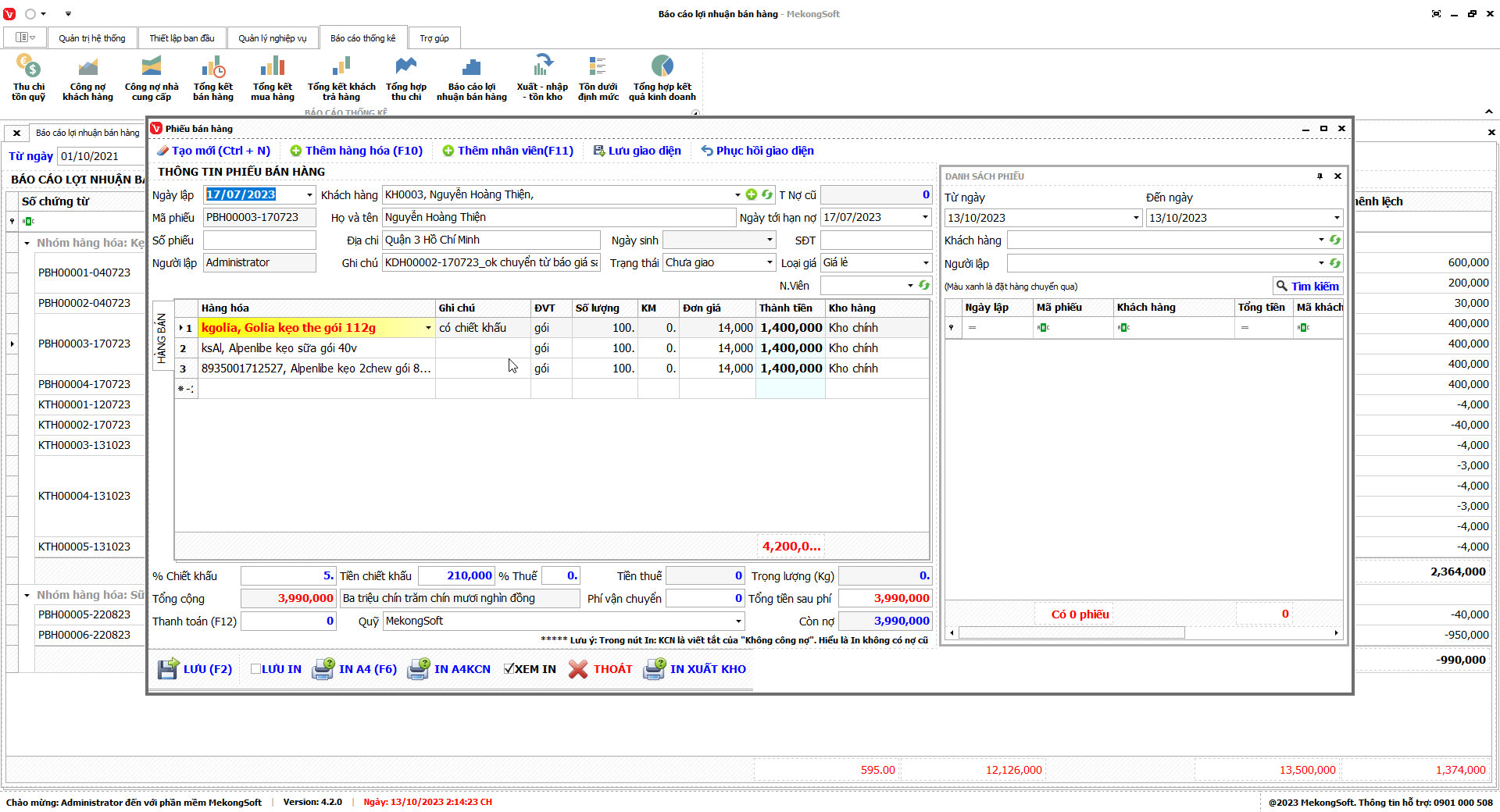This screenshot has height=812, width=1500.
Task: Open the Loại giá dropdown
Action: tap(926, 263)
